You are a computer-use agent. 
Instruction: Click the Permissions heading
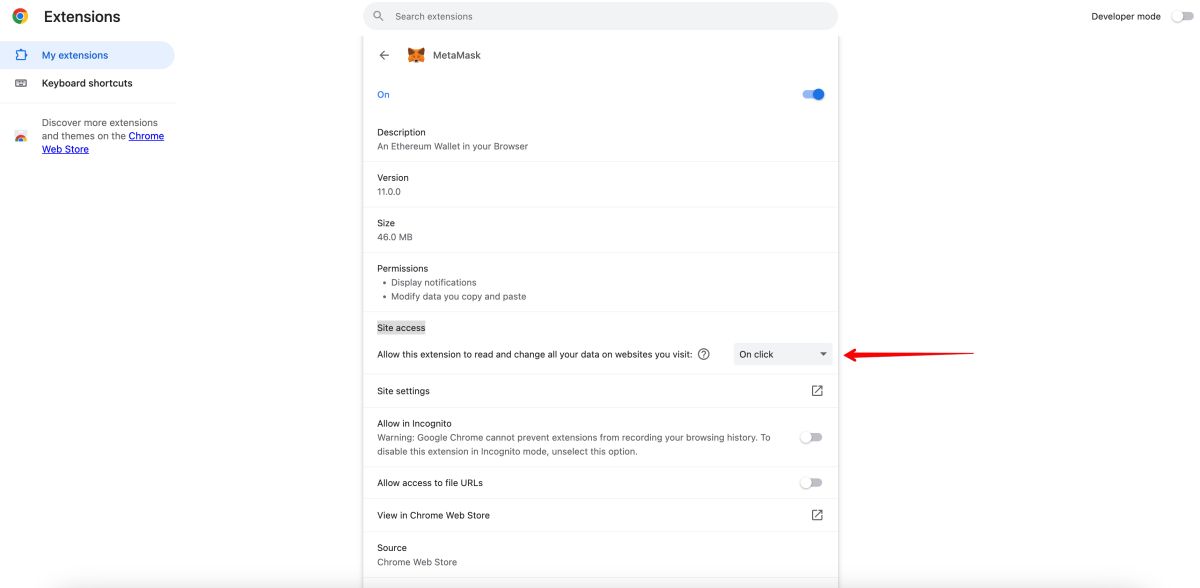(x=403, y=268)
